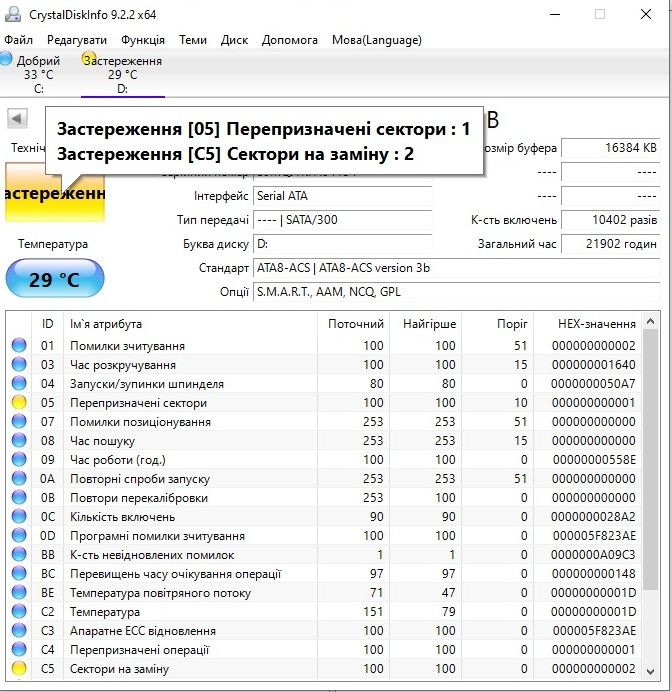Click blue status icon for attribute C2

coord(19,611)
